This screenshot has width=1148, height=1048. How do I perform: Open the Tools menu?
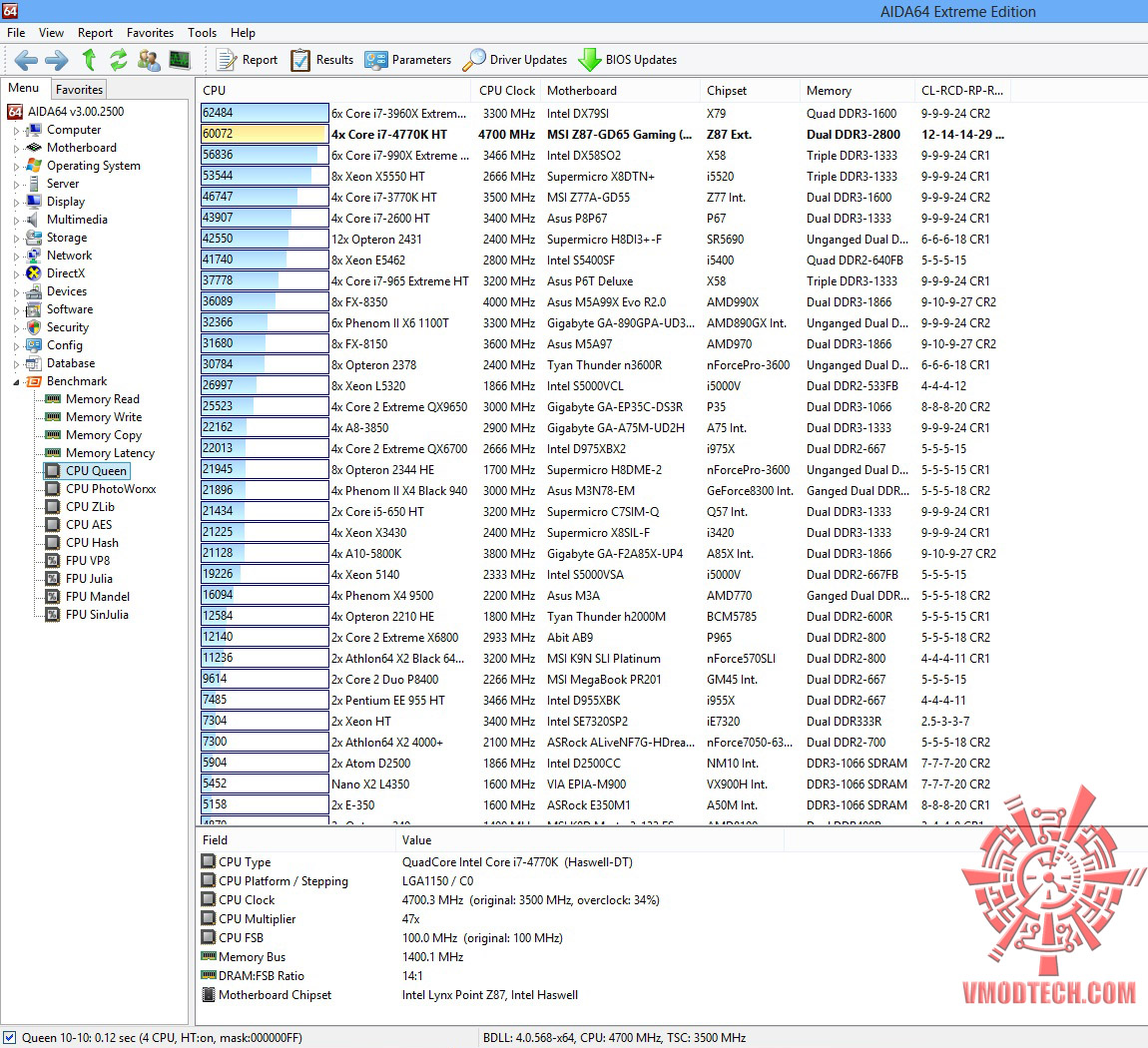202,33
